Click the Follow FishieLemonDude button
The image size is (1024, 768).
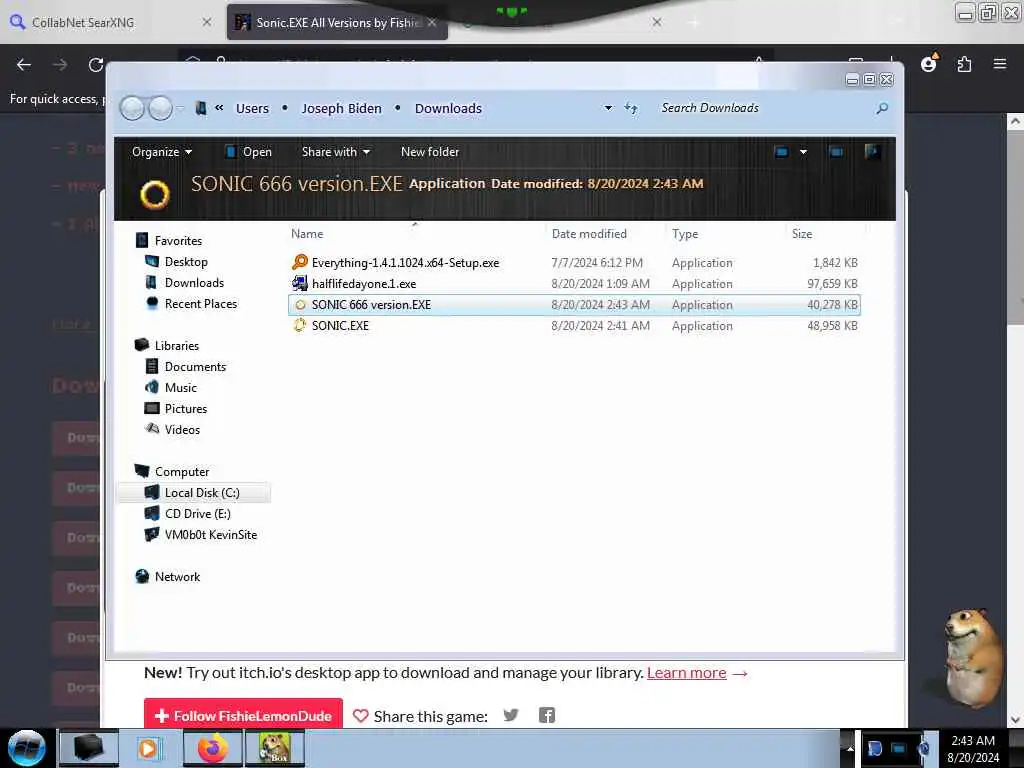pos(243,716)
